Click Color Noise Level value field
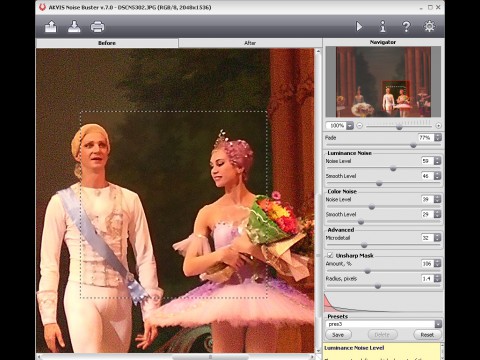Image resolution: width=480 pixels, height=360 pixels. (427, 199)
